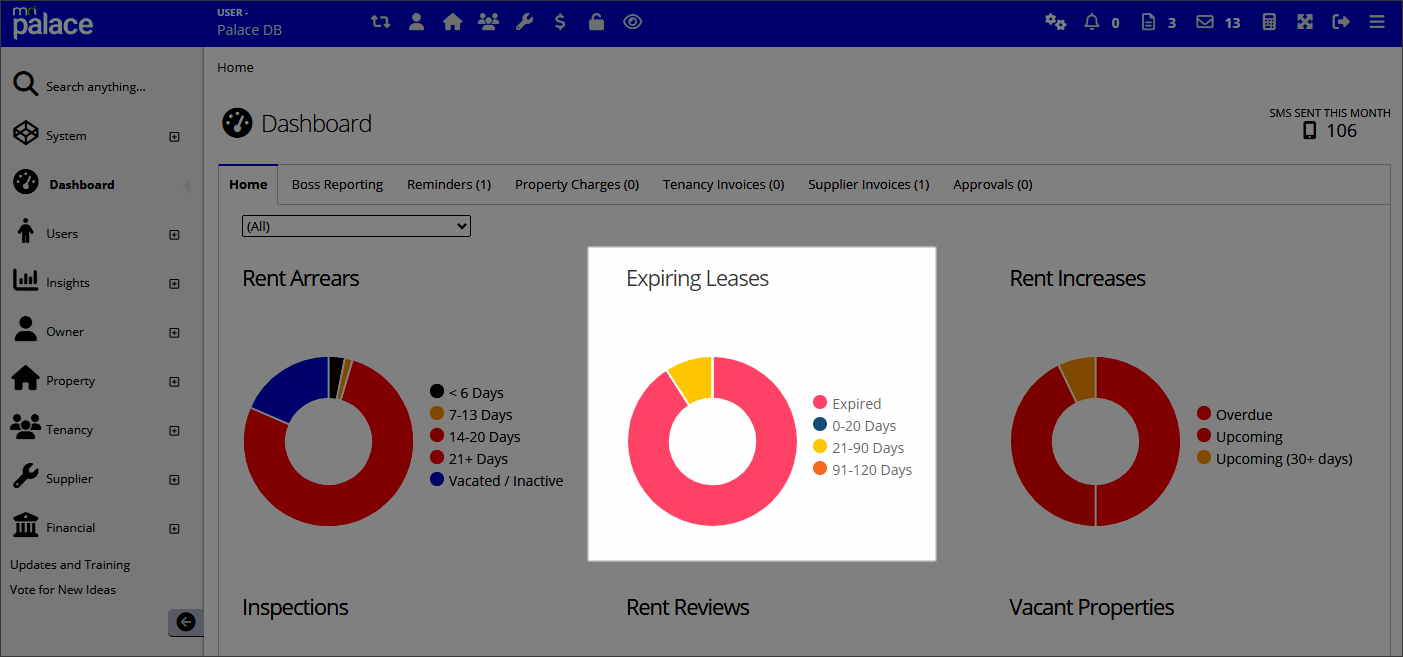Click the System cube icon in sidebar
The image size is (1403, 657).
point(25,134)
